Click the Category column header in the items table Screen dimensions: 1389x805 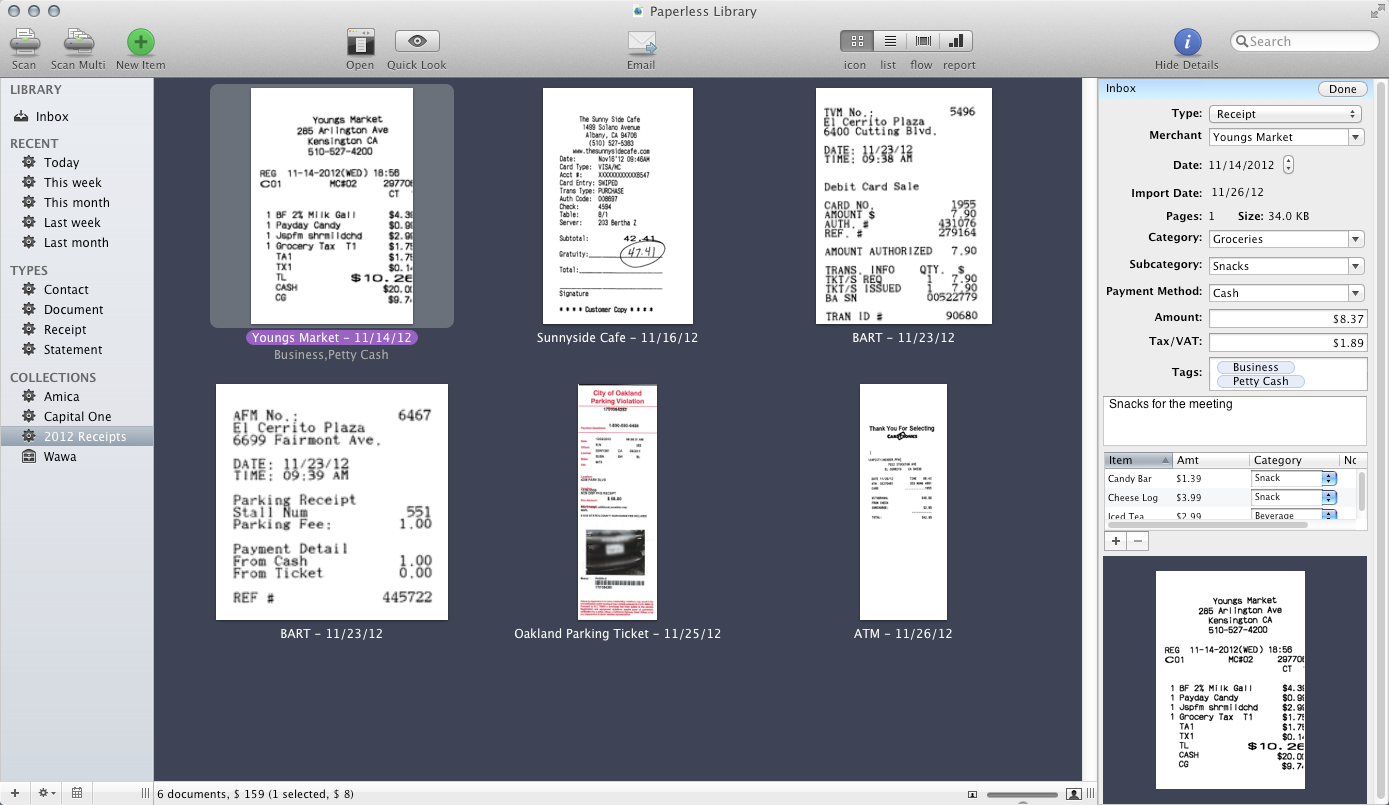[x=1294, y=460]
